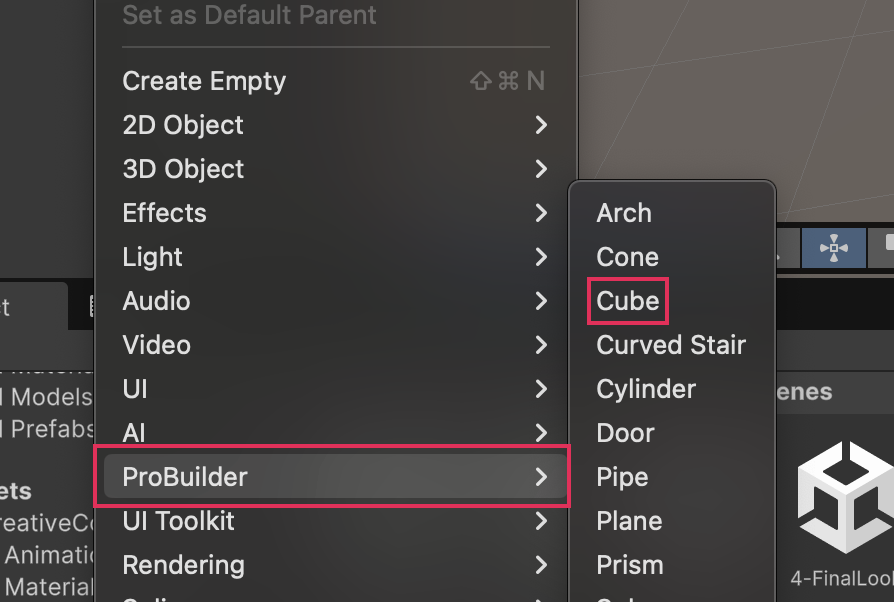
Task: Open the Effects submenu
Action: [164, 213]
